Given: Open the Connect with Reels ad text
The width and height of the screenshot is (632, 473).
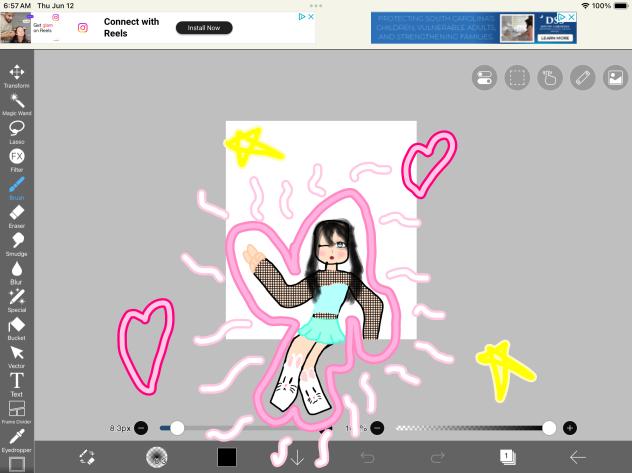Looking at the screenshot, I should (131, 27).
